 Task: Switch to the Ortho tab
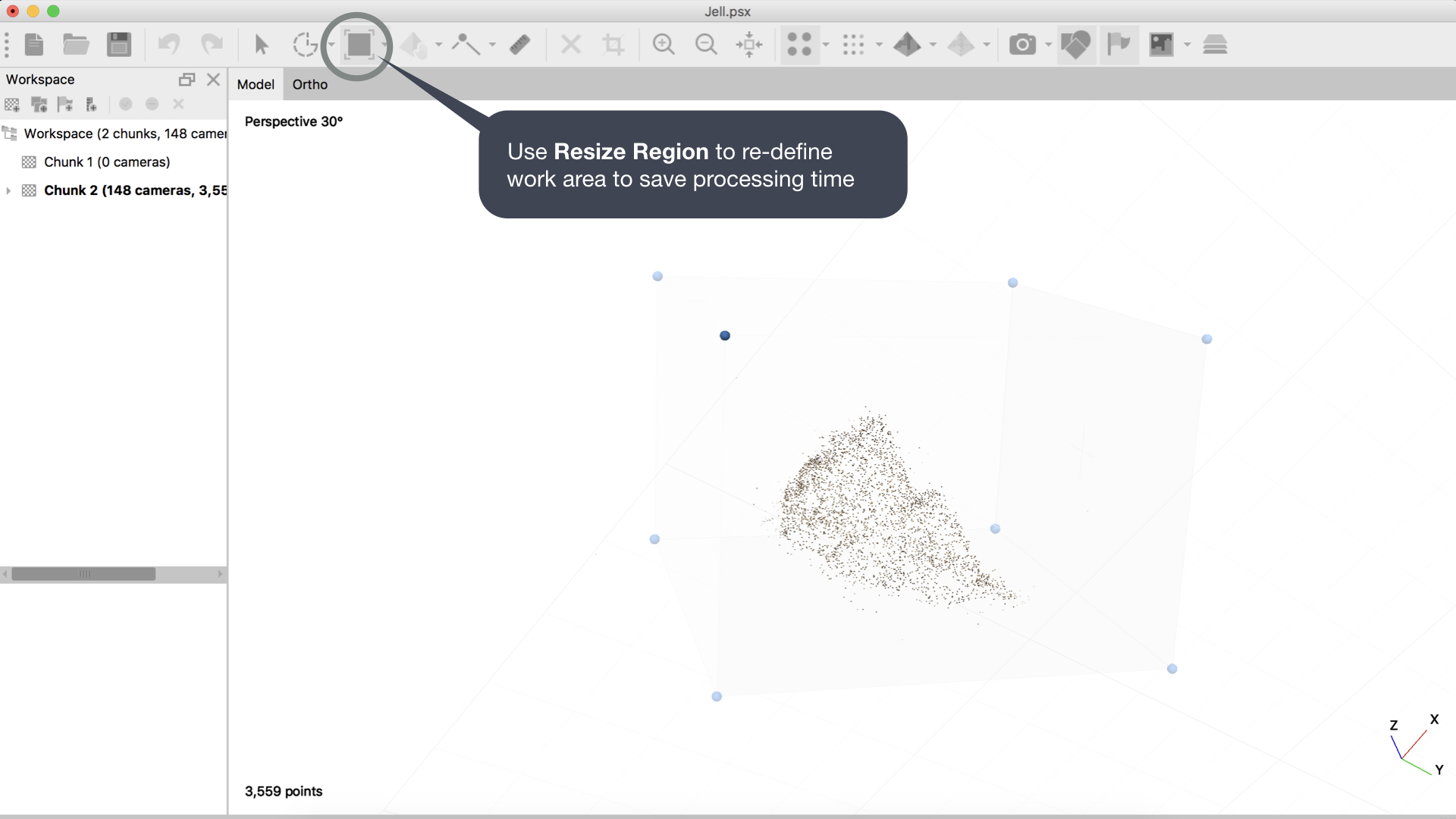tap(309, 84)
